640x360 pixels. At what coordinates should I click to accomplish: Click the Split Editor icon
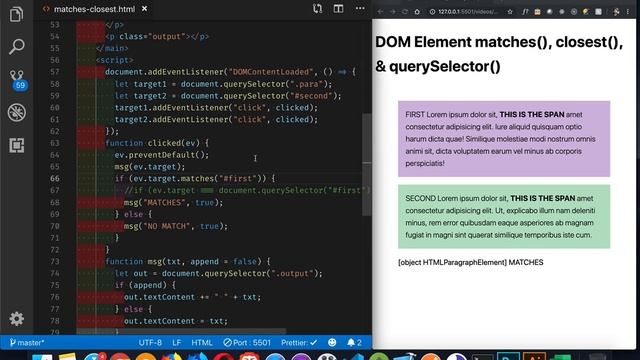(338, 9)
